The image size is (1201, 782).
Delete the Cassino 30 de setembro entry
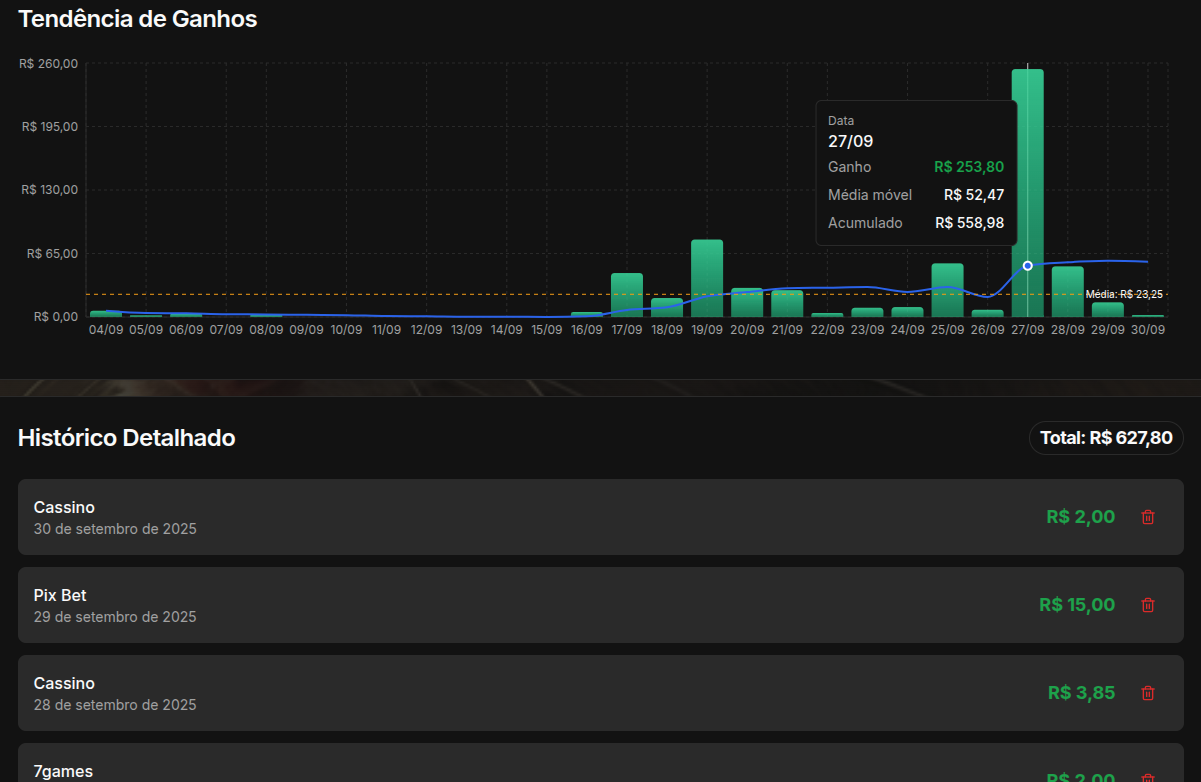tap(1148, 517)
